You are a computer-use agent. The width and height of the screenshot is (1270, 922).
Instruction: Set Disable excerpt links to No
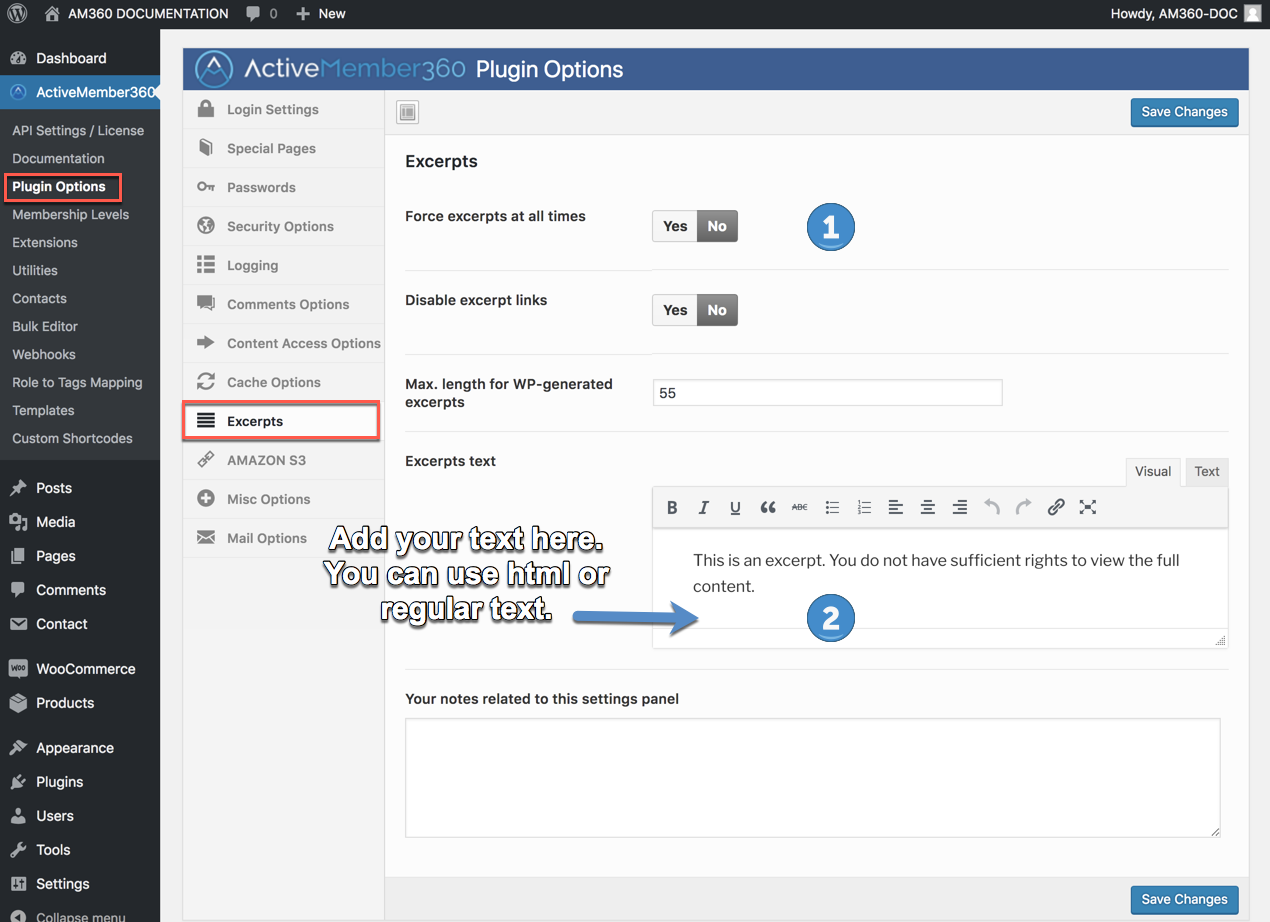(717, 310)
